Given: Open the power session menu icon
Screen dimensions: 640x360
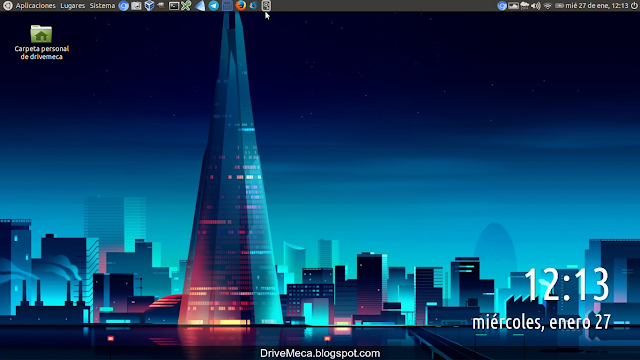Looking at the screenshot, I should (x=634, y=6).
